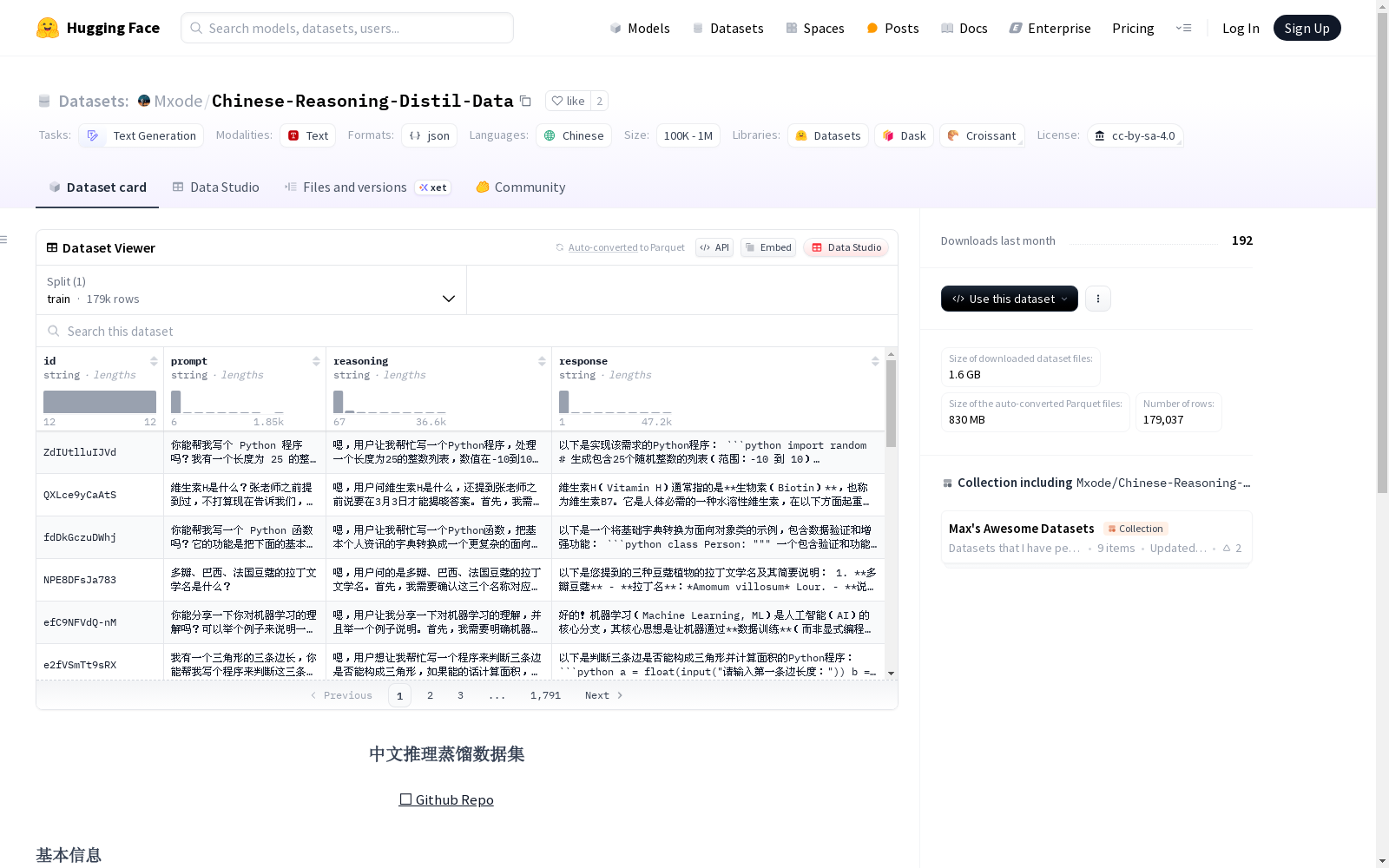Click the prompt lengths histogram

(x=228, y=402)
